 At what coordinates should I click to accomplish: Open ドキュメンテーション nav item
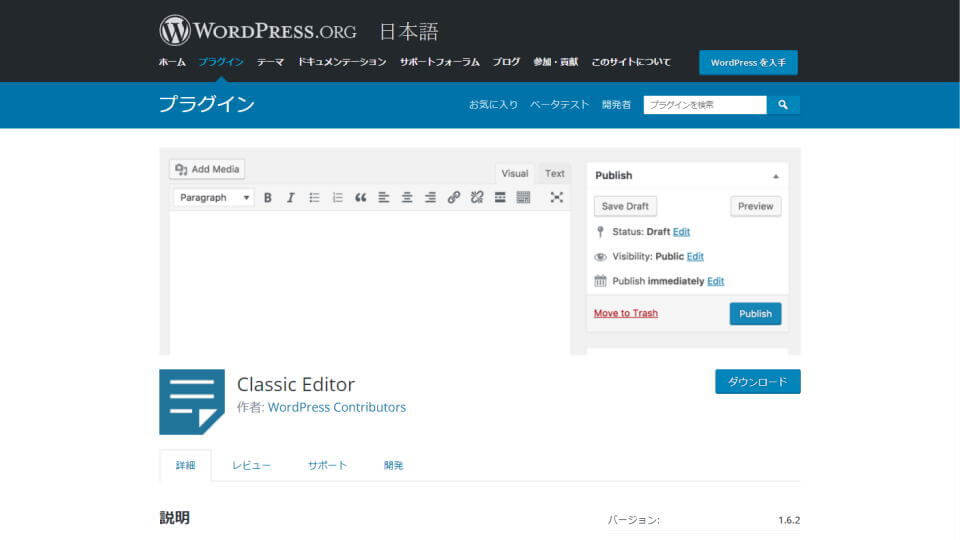click(x=342, y=62)
